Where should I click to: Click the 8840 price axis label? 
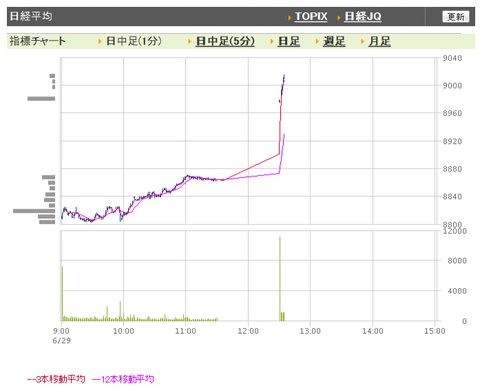tap(452, 197)
